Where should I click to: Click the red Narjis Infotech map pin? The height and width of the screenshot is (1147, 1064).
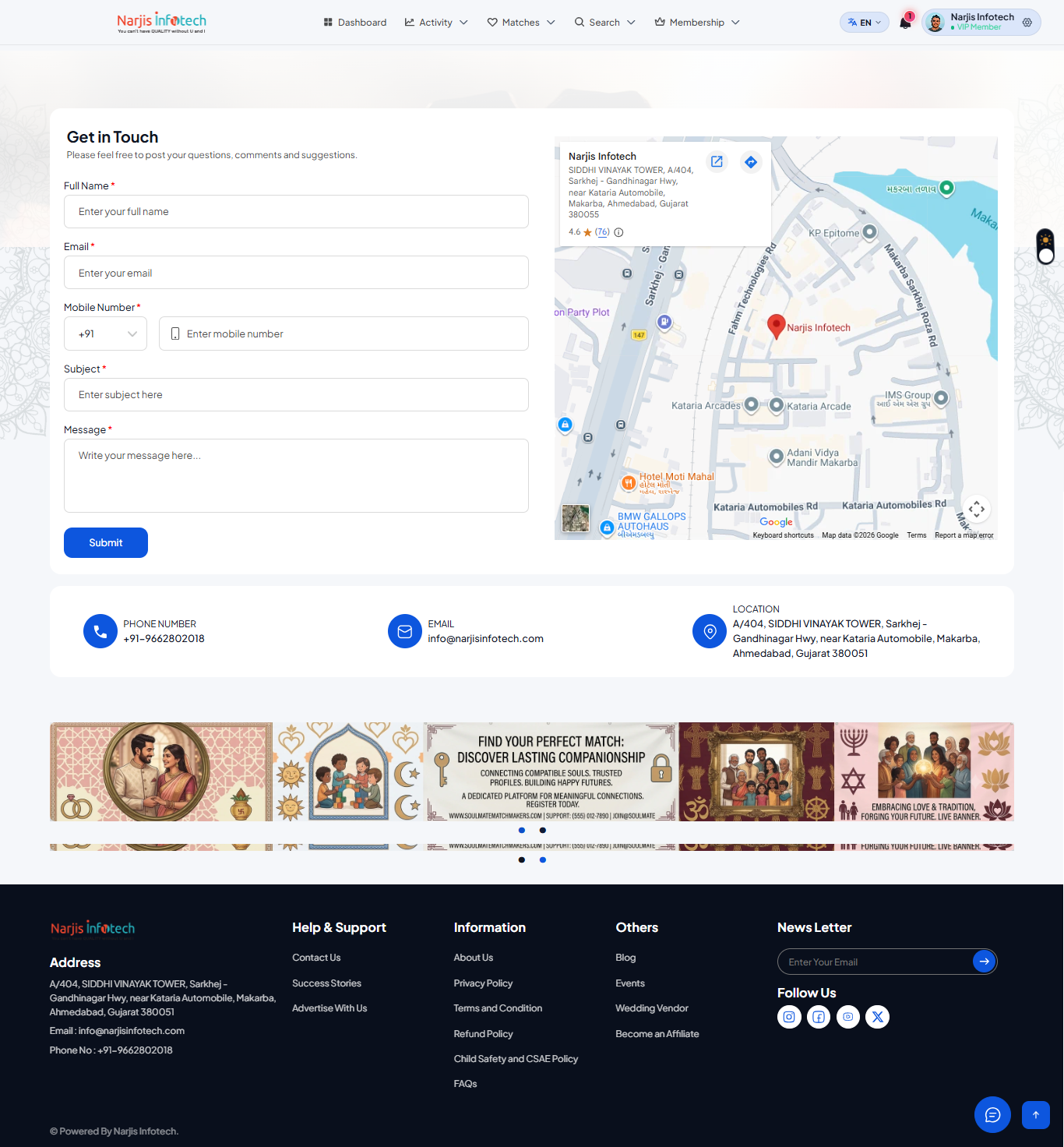click(x=776, y=326)
